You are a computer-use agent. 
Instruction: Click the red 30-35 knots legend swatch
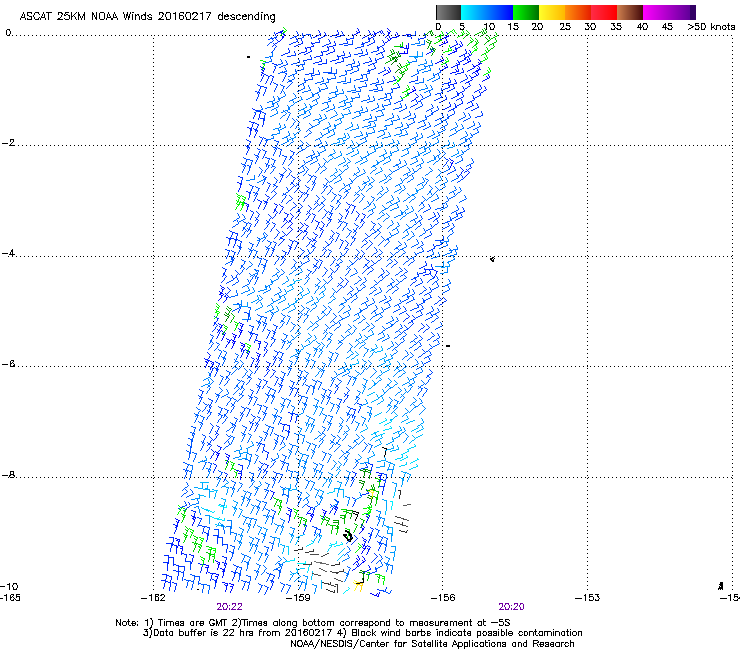coord(604,12)
